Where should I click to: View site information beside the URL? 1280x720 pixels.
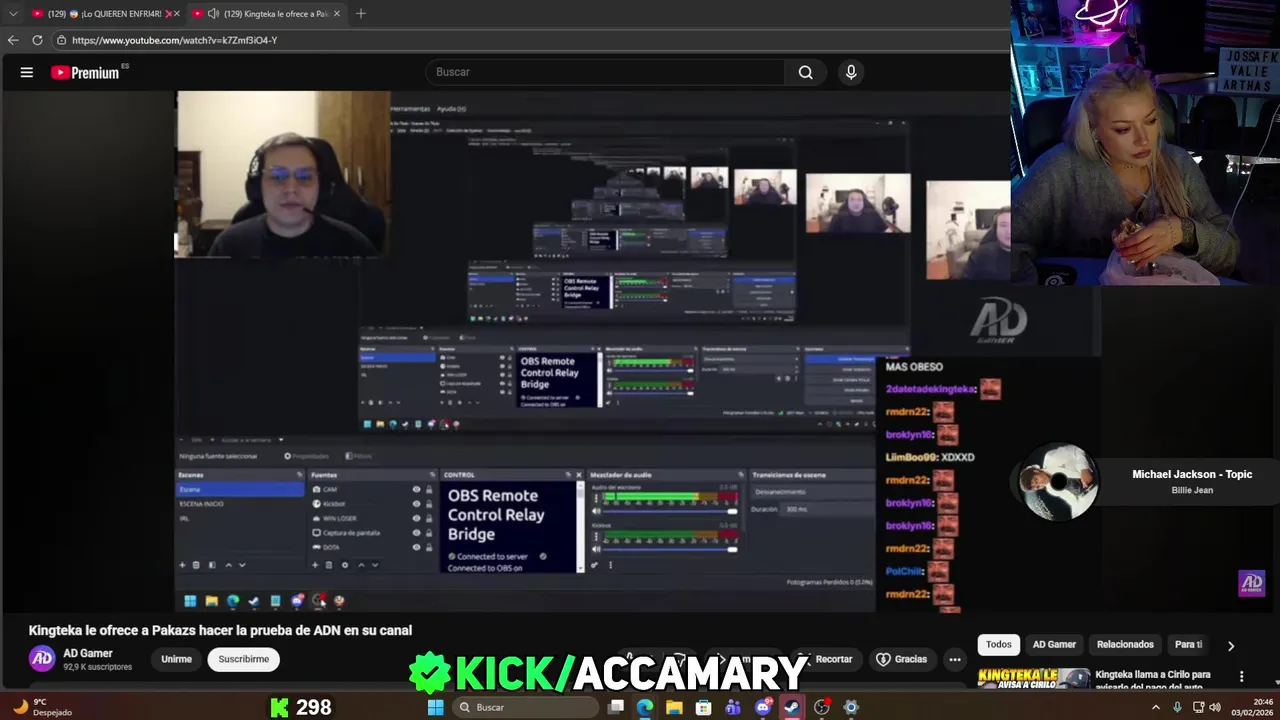pos(61,40)
